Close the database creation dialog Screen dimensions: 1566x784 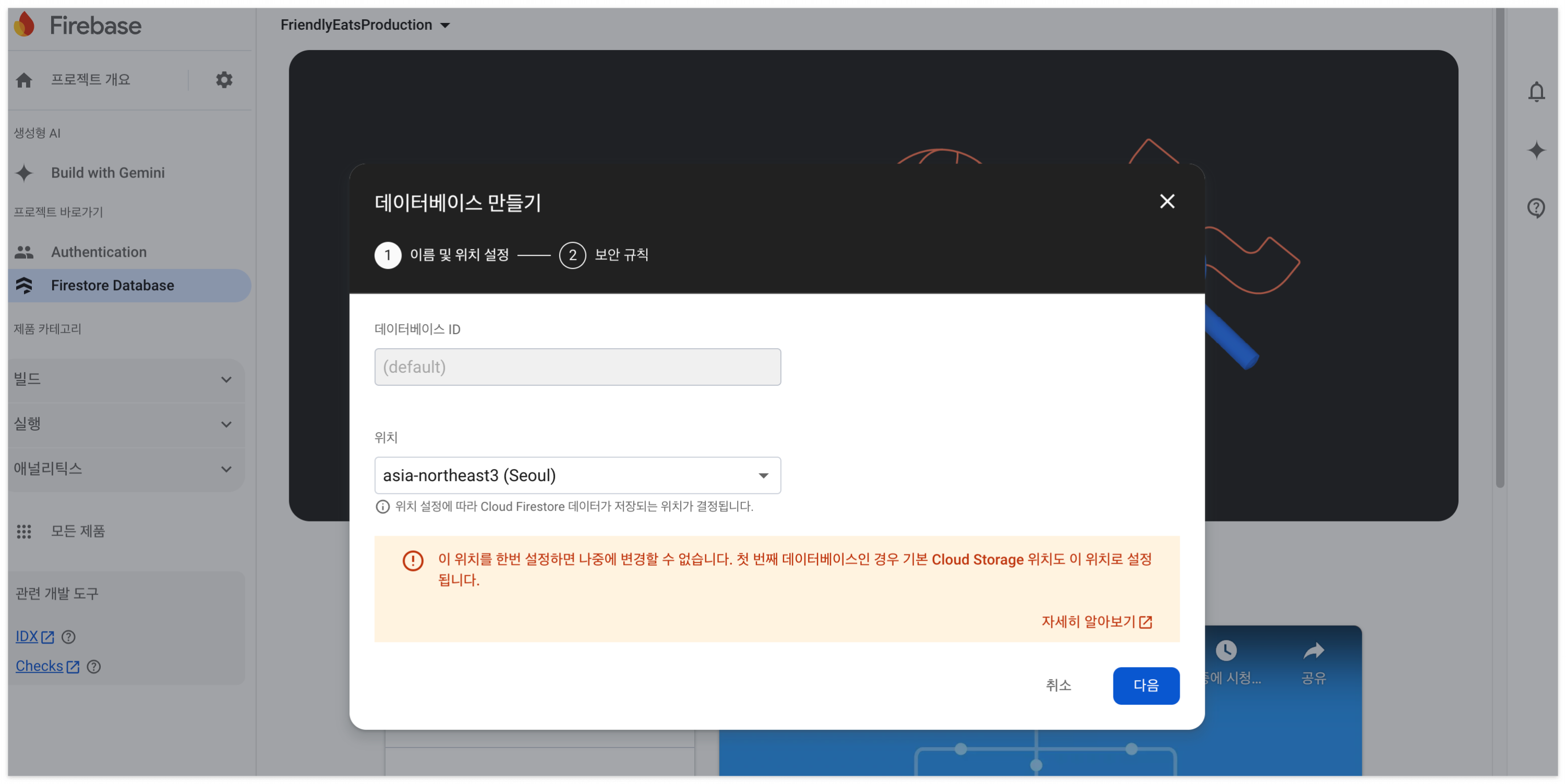click(x=1166, y=201)
